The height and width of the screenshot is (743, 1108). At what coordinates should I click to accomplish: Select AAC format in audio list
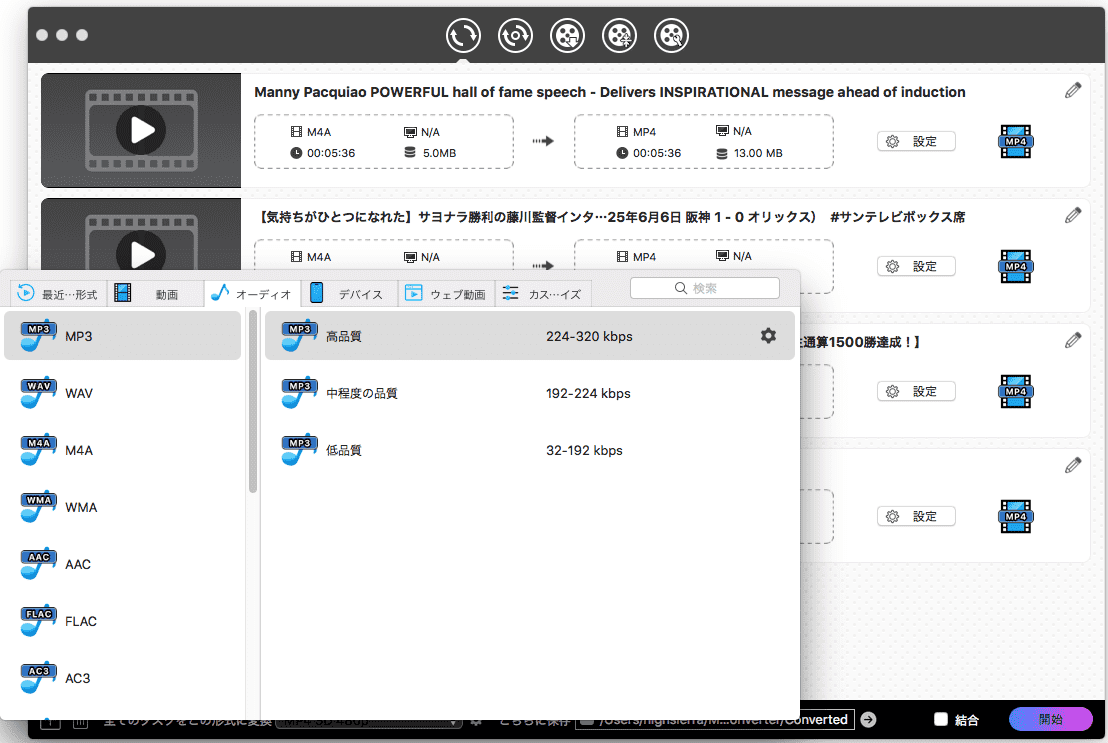pyautogui.click(x=122, y=564)
